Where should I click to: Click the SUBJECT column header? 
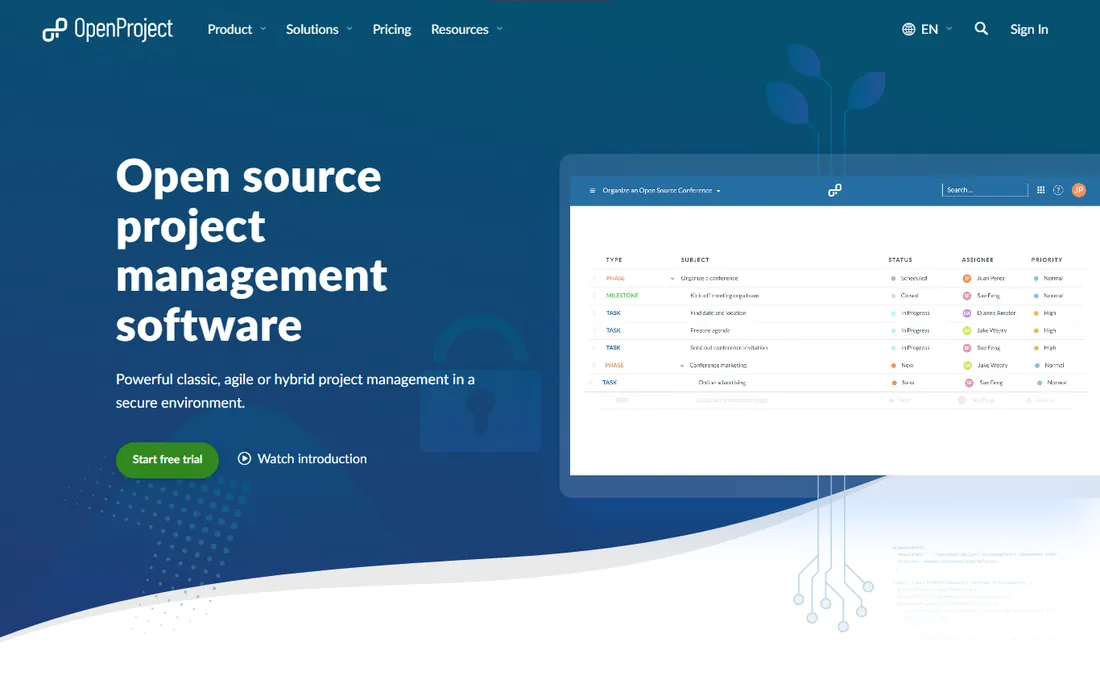pos(695,259)
